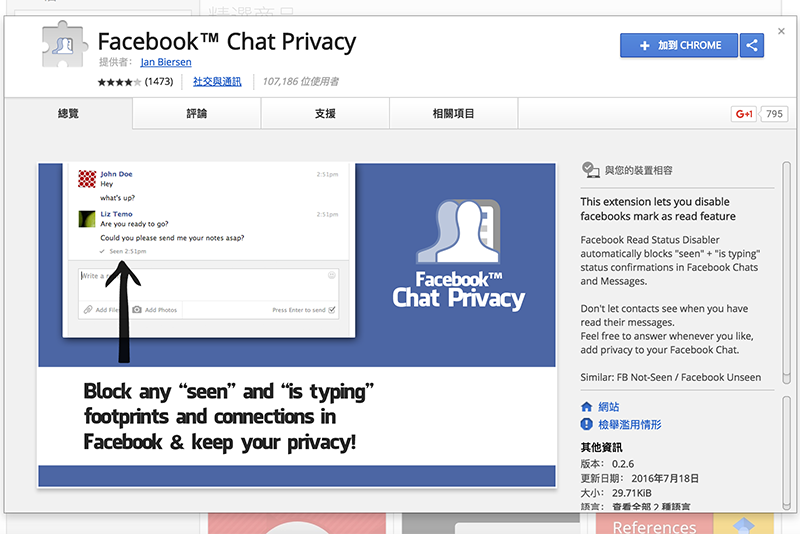Viewport: 800px width, 534px height.
Task: Click the device compatibility check icon
Action: tap(590, 170)
